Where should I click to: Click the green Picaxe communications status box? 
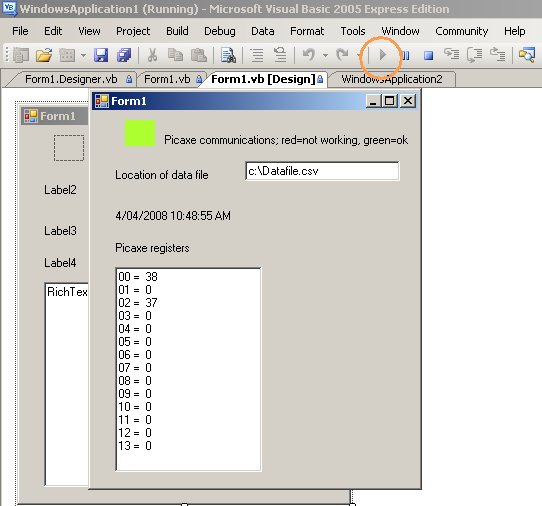tap(140, 133)
